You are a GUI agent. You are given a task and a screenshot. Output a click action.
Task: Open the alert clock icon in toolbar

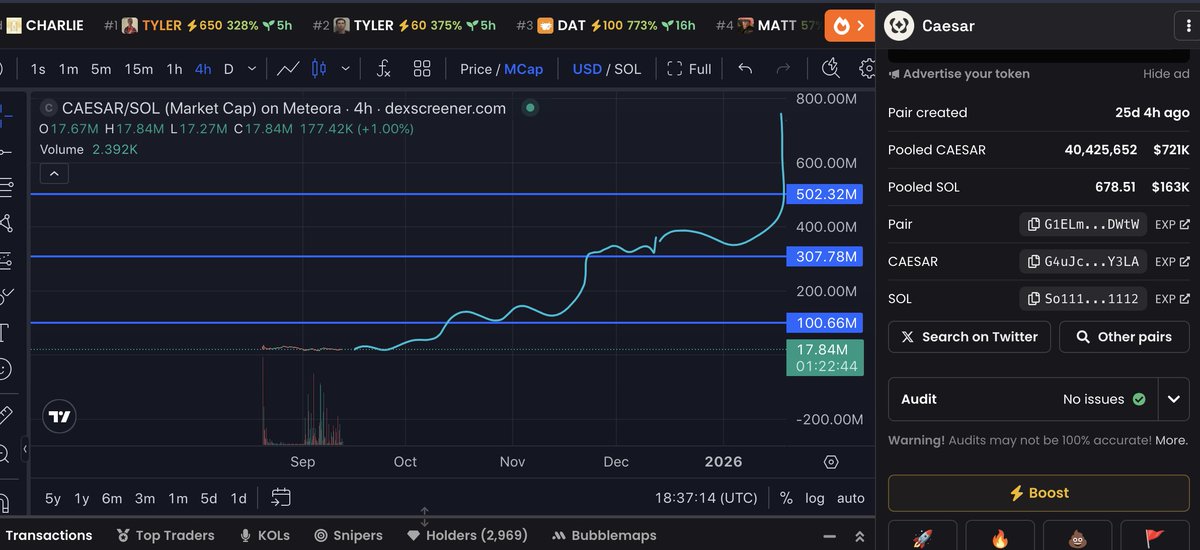[x=830, y=68]
